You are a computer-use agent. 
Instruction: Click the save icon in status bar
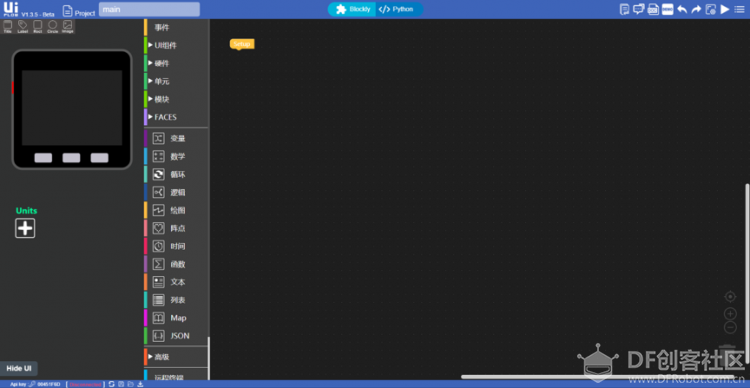[x=121, y=384]
